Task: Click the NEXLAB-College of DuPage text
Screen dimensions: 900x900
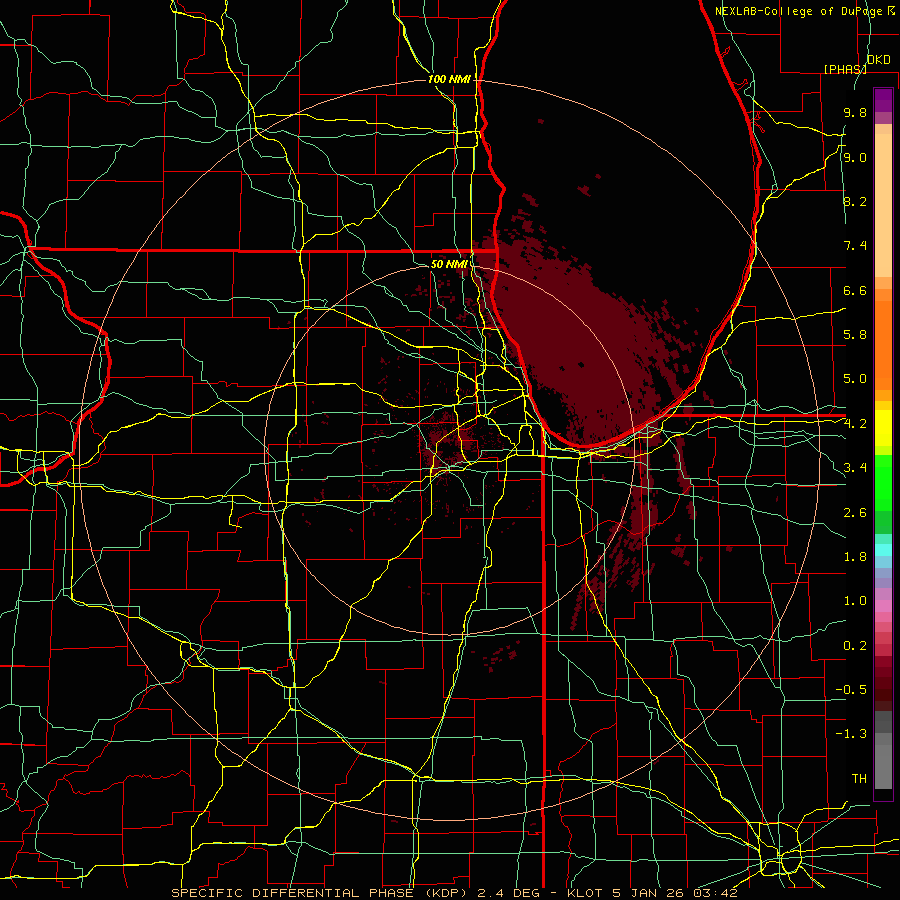Action: point(799,11)
